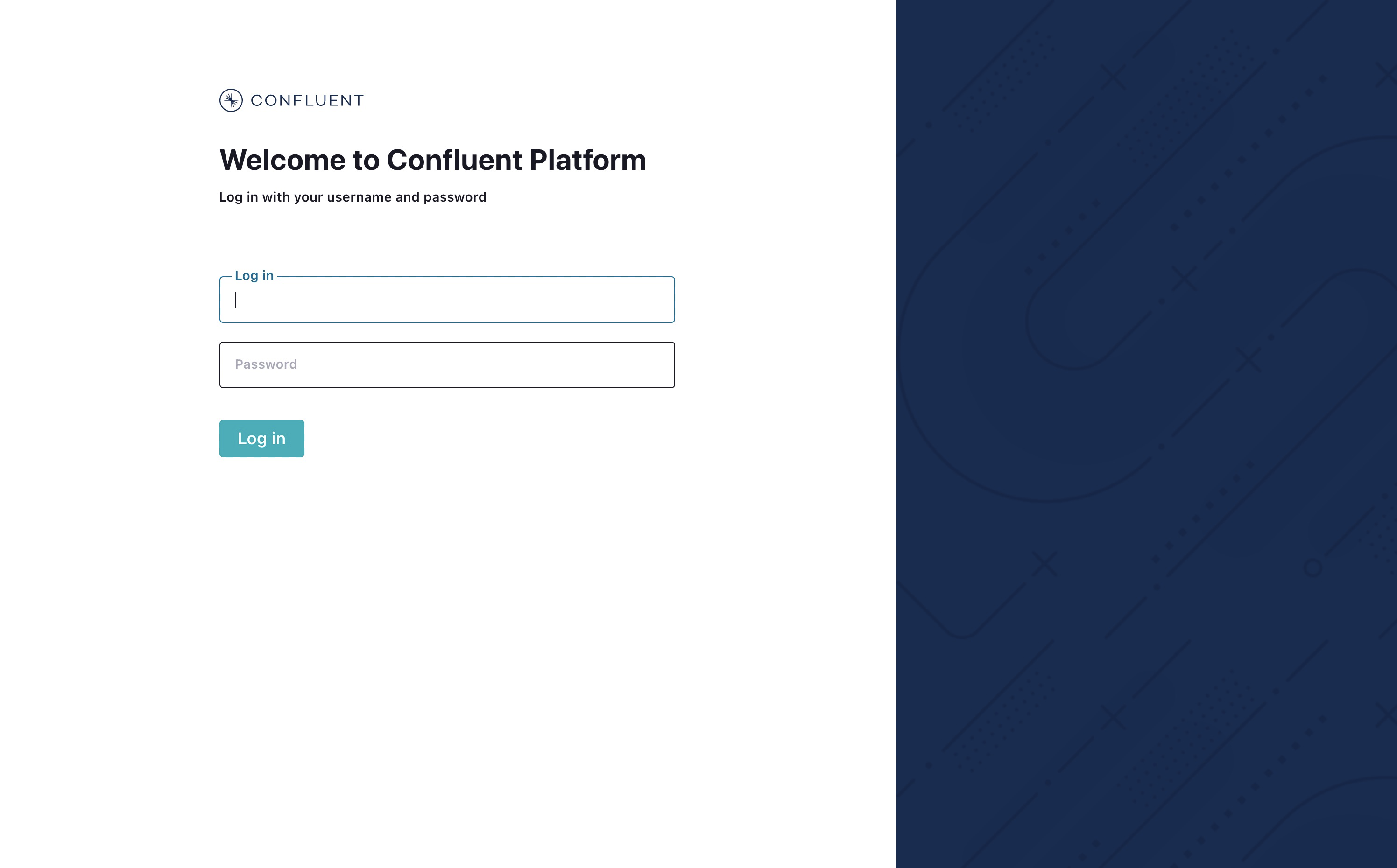This screenshot has width=1397, height=868.
Task: Click the word "Confluent" in the main heading
Action: point(454,160)
